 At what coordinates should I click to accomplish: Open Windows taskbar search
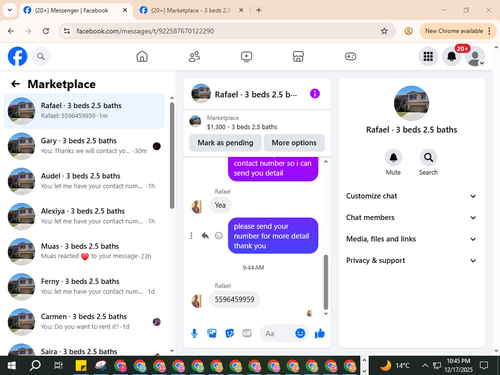(x=35, y=366)
